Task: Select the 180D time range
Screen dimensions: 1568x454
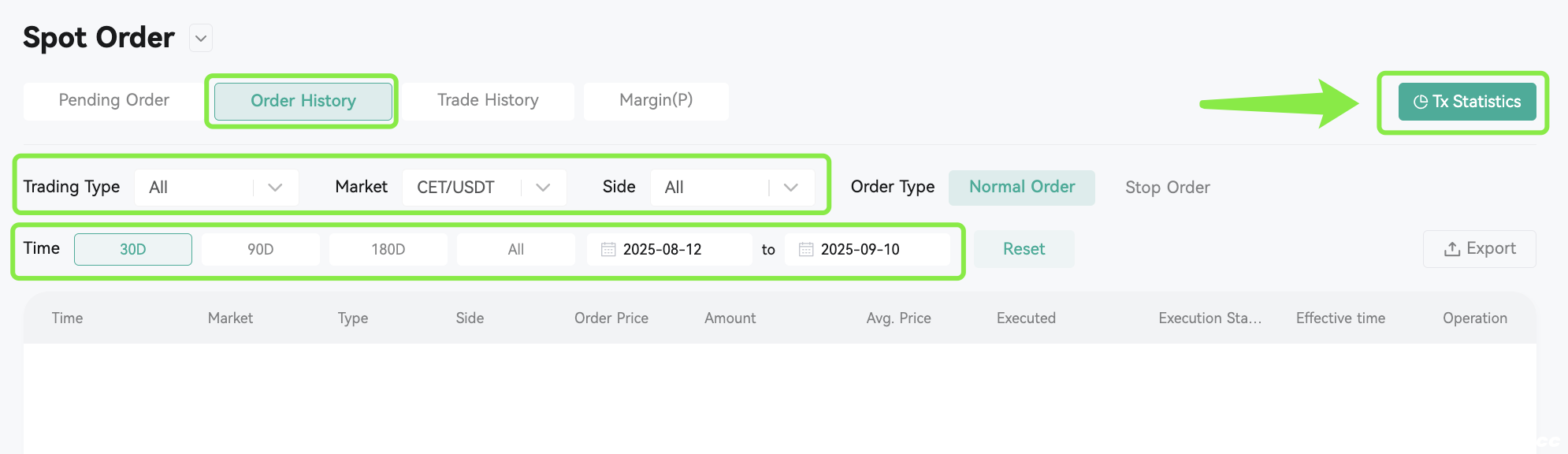Action: tap(388, 249)
